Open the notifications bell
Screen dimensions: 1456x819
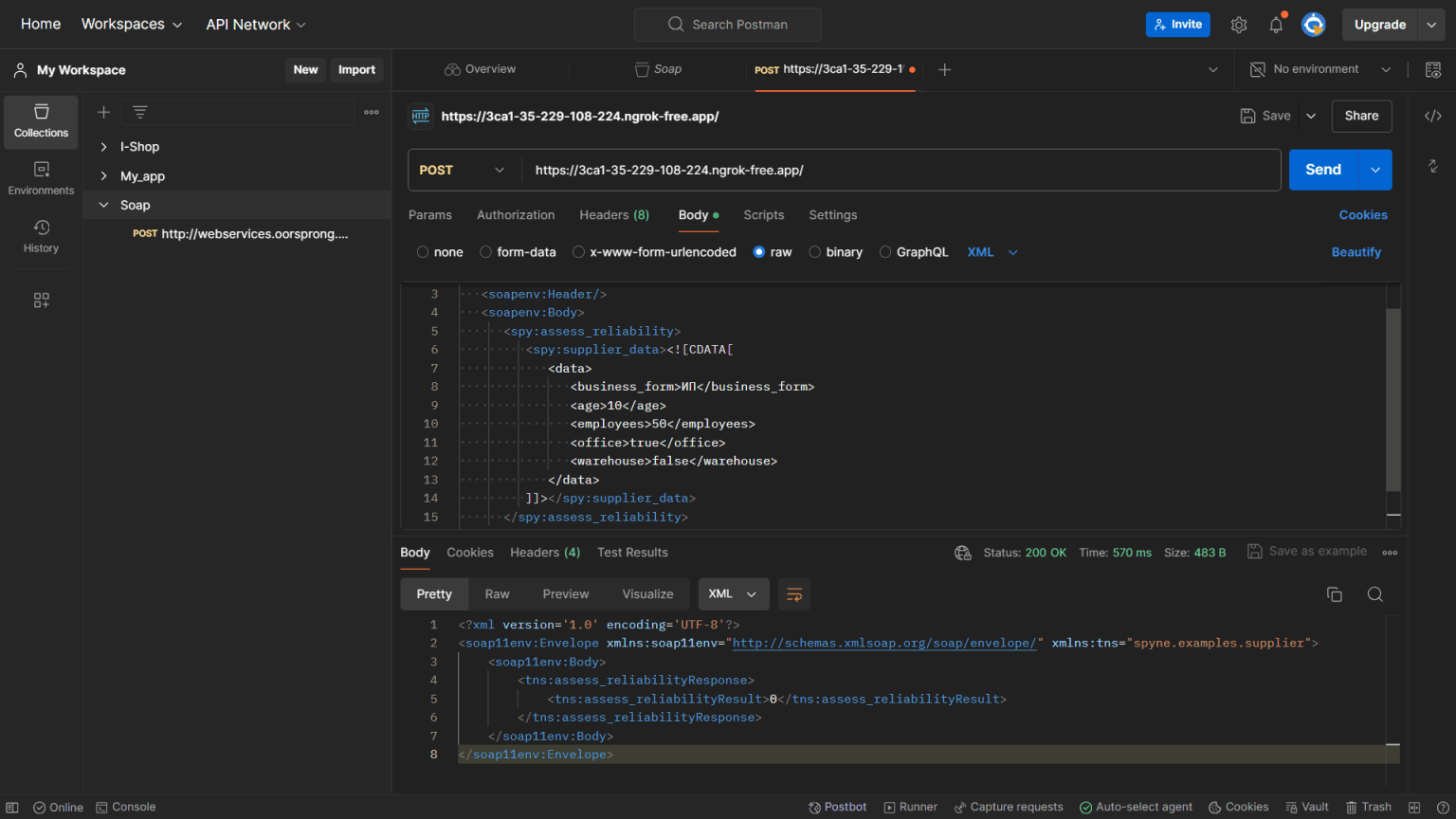click(1276, 25)
